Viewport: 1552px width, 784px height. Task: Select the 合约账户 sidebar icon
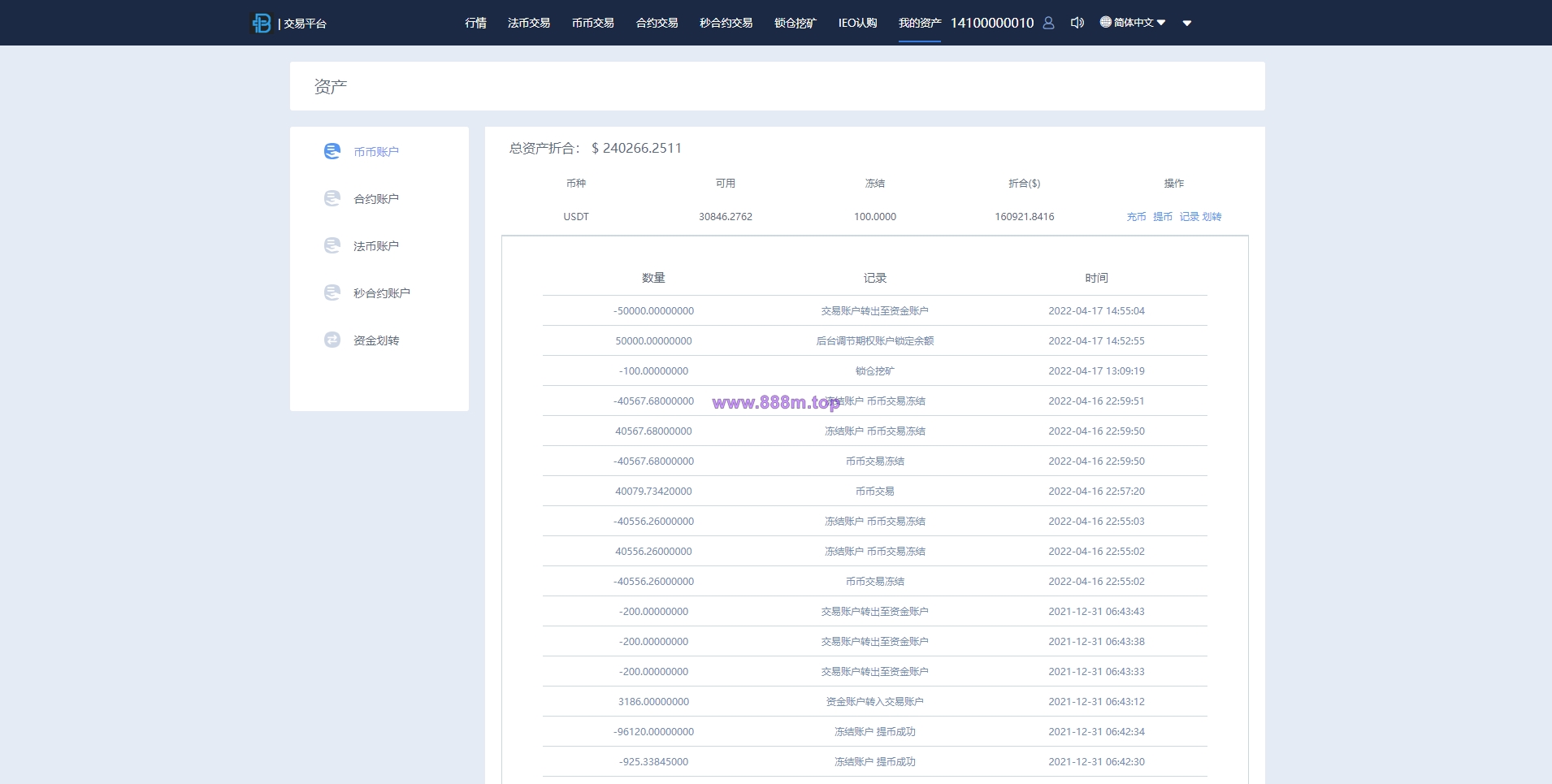coord(332,198)
